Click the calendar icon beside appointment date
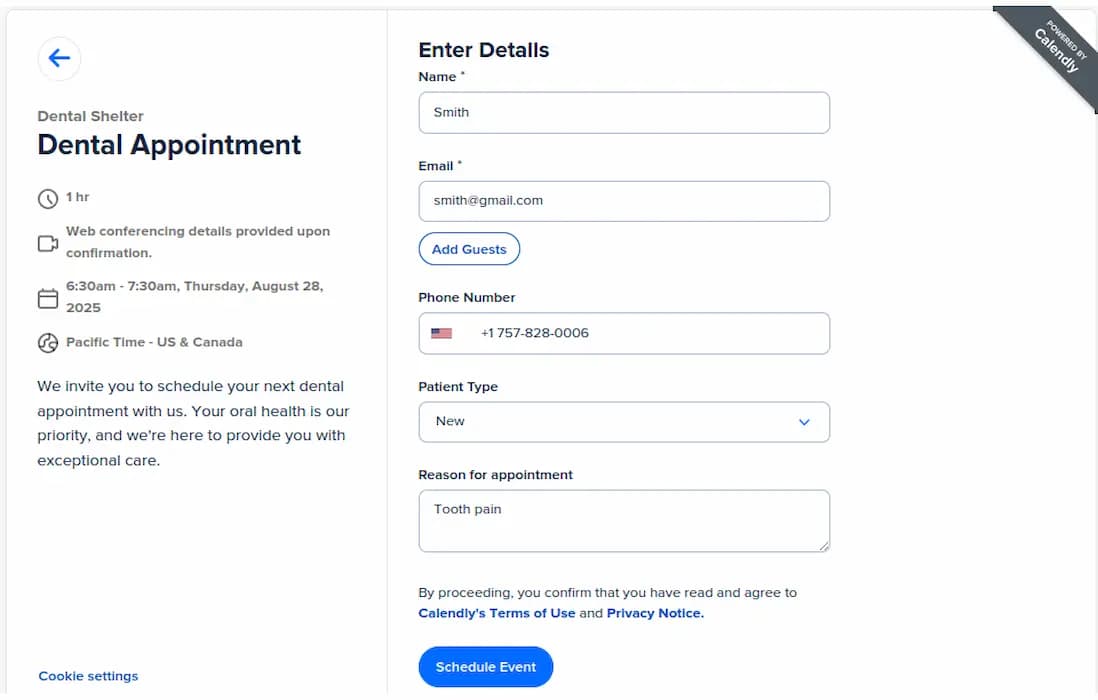Image resolution: width=1098 pixels, height=700 pixels. pos(48,298)
